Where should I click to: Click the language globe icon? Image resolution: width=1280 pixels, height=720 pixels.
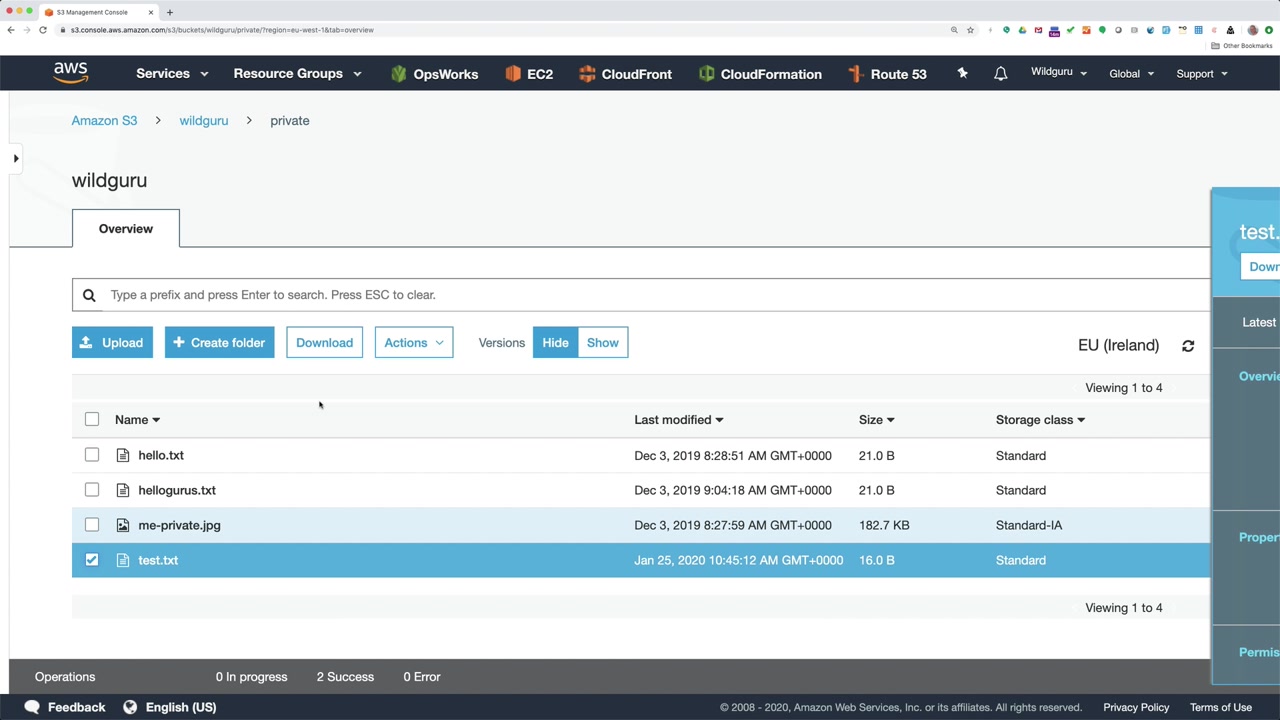130,707
